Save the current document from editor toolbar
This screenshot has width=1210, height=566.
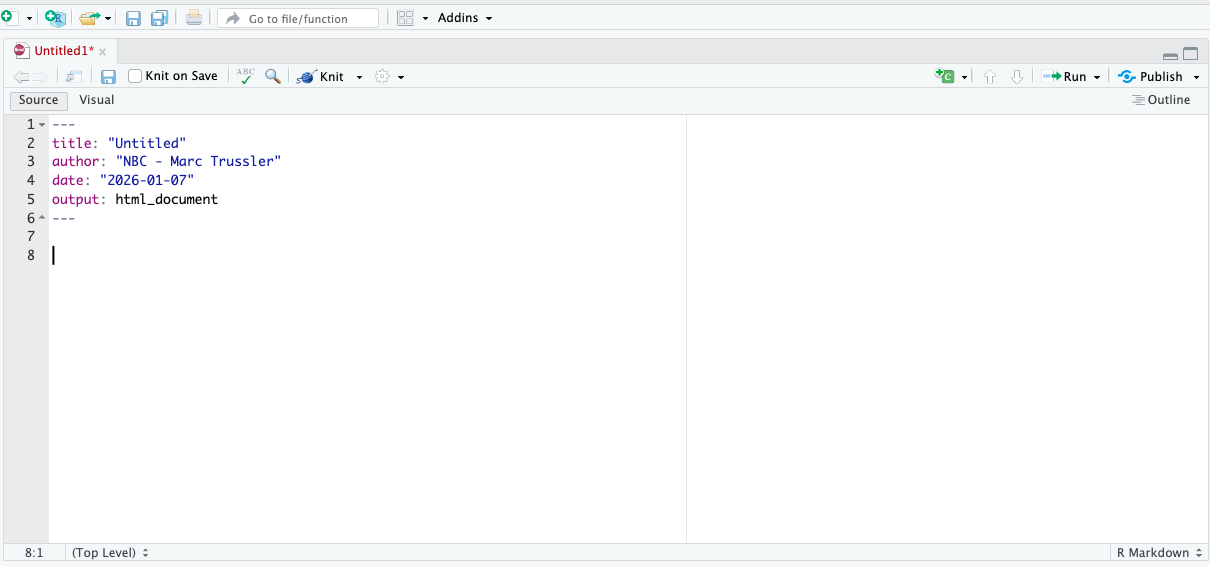pyautogui.click(x=108, y=77)
